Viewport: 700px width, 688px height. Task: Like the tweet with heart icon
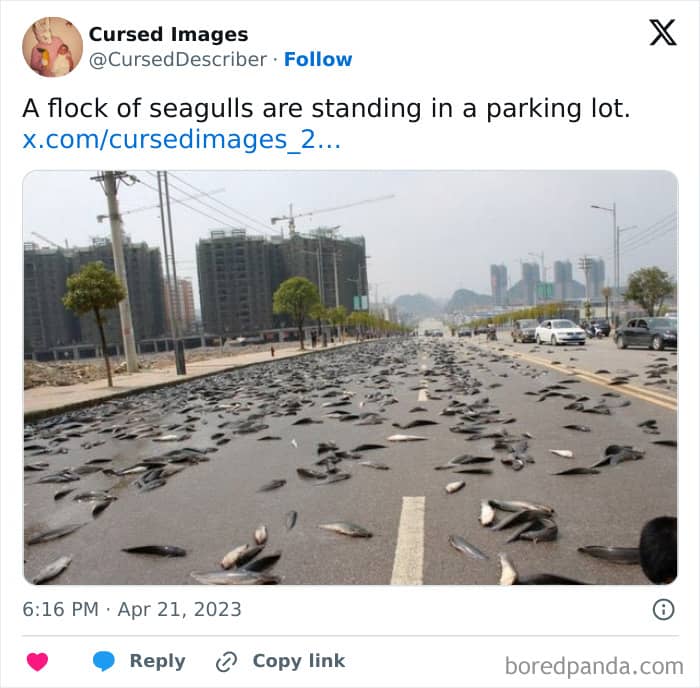38,661
